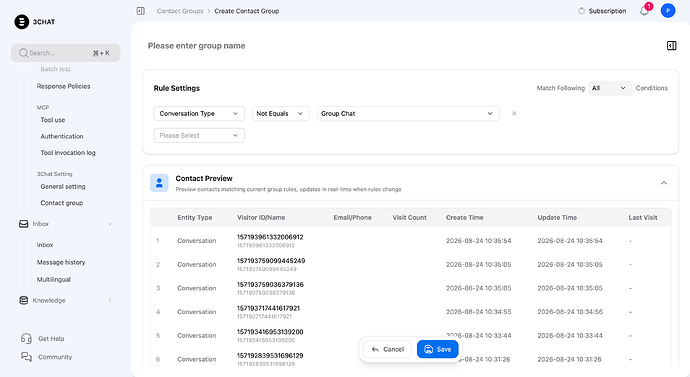This screenshot has height=377, width=690.
Task: Click the Contact Preview person icon
Action: 159,183
